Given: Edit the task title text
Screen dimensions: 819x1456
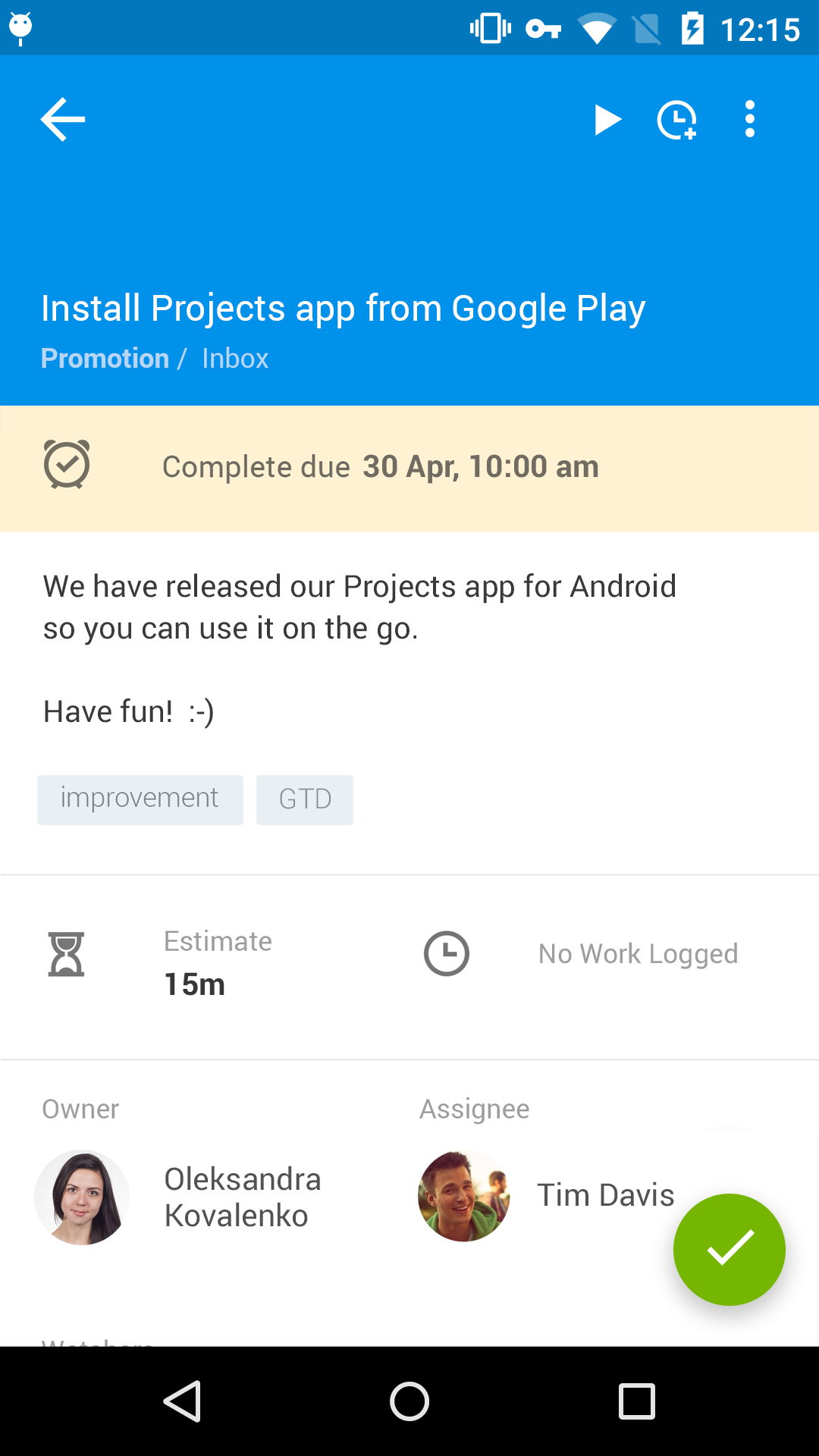Looking at the screenshot, I should pos(343,308).
